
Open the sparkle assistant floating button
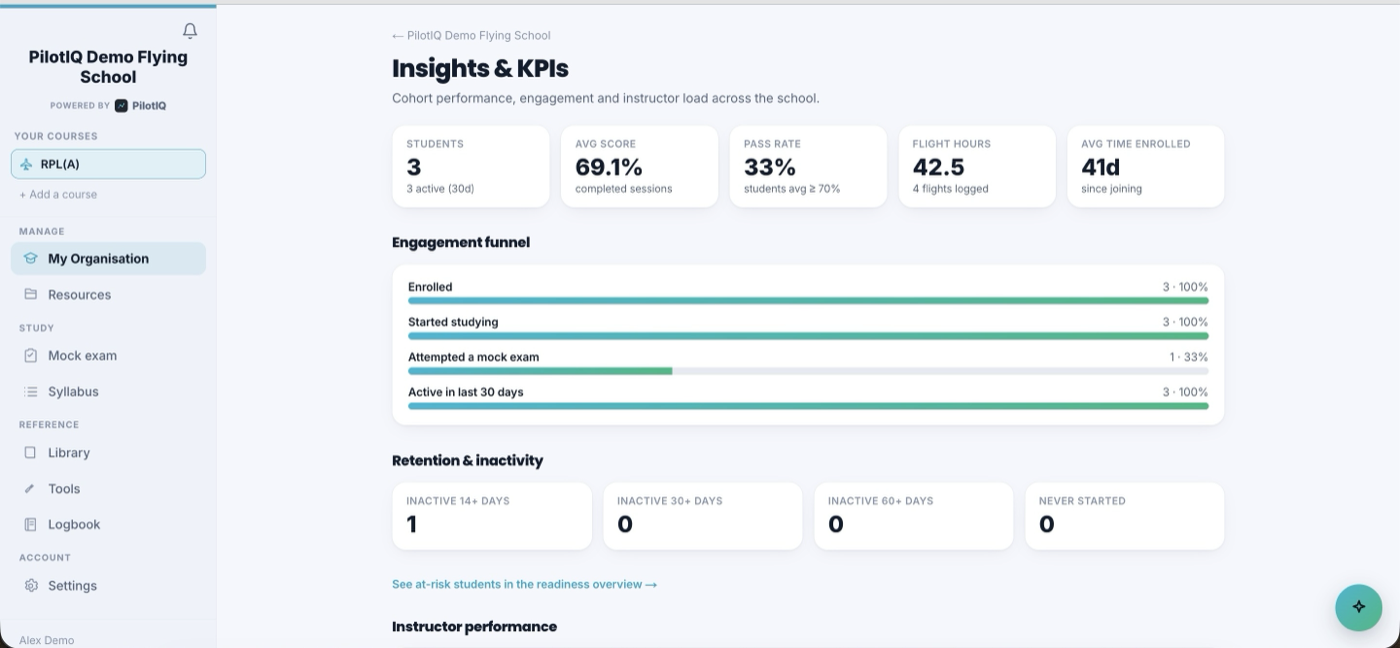tap(1358, 606)
